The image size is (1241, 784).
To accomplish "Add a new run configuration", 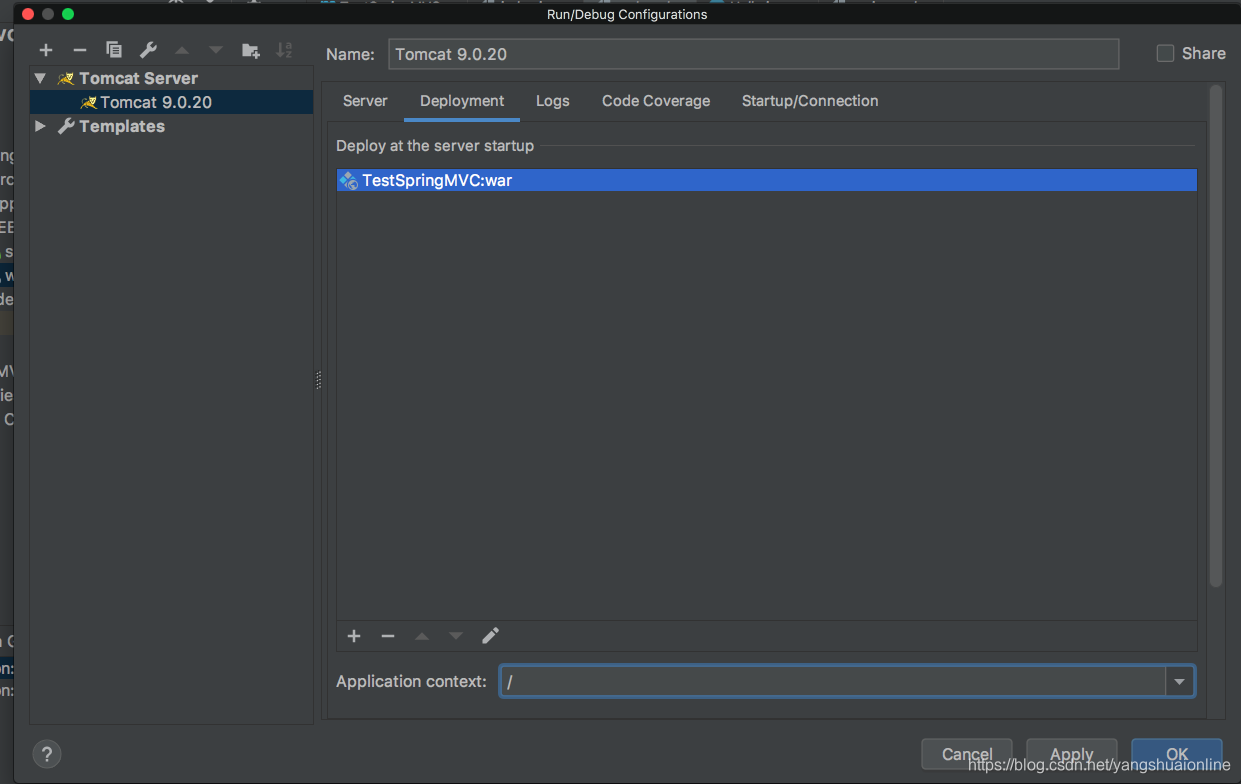I will coord(46,50).
